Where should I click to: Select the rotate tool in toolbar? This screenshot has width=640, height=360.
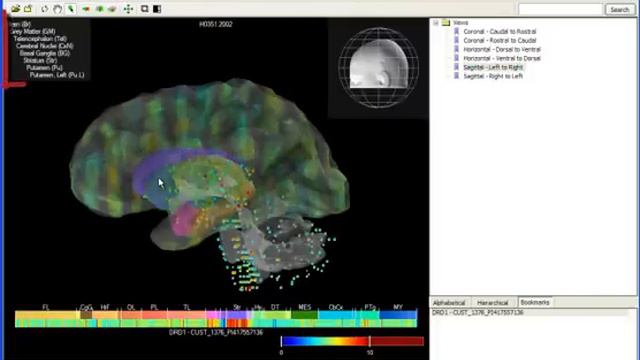tap(44, 9)
